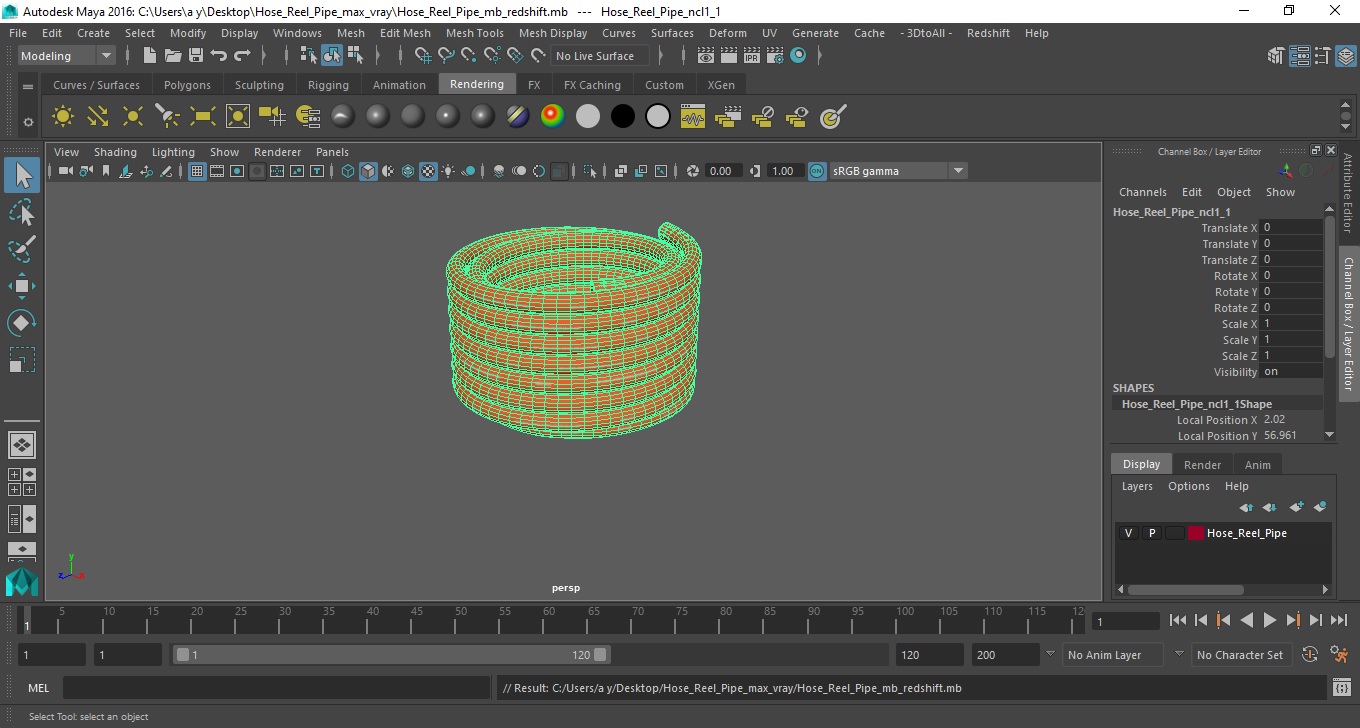
Task: Toggle film gate in viewport toolbar
Action: click(x=217, y=171)
